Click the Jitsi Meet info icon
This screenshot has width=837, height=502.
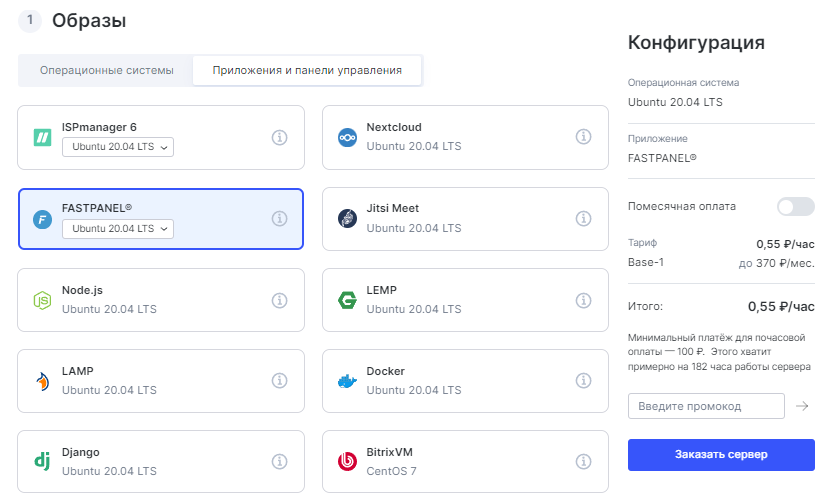coord(584,218)
